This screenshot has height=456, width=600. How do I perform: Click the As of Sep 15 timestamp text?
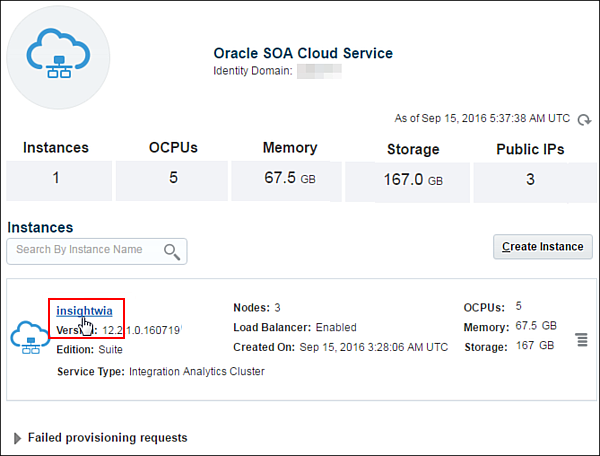point(483,119)
